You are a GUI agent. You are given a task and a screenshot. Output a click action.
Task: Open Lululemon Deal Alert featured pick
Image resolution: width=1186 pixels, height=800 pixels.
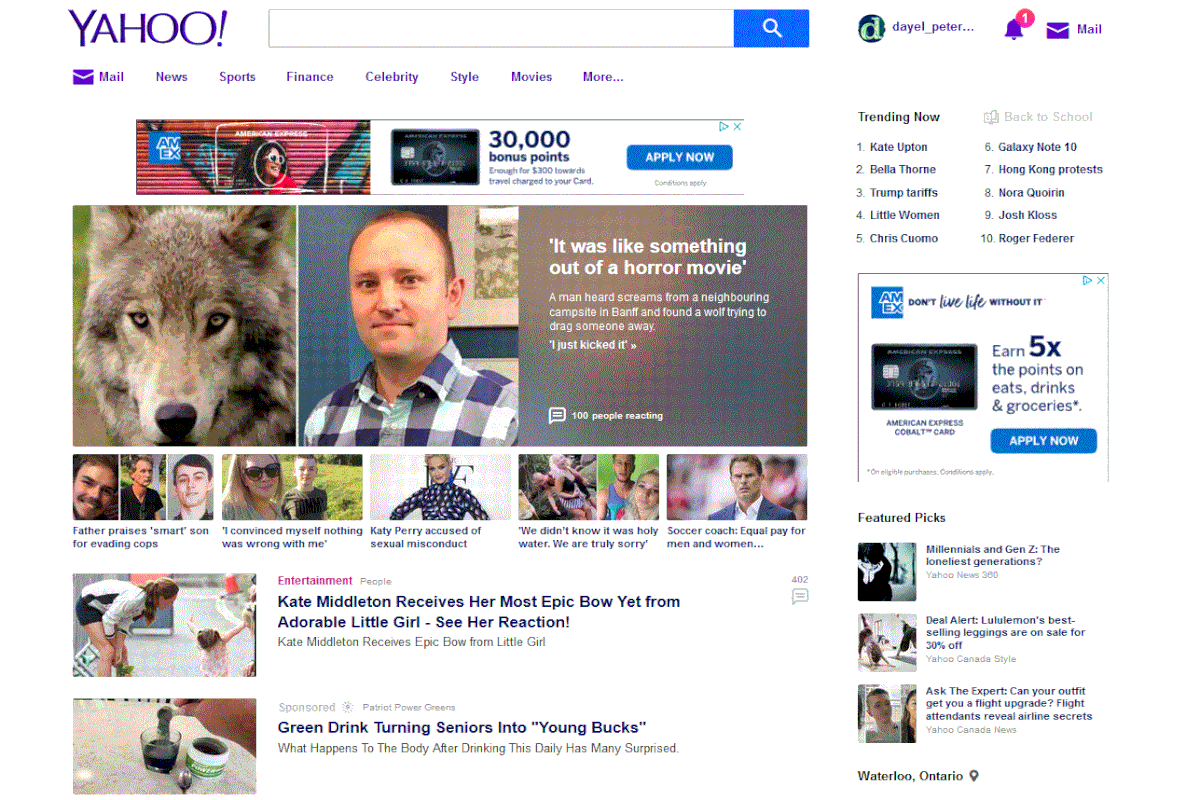[1005, 633]
